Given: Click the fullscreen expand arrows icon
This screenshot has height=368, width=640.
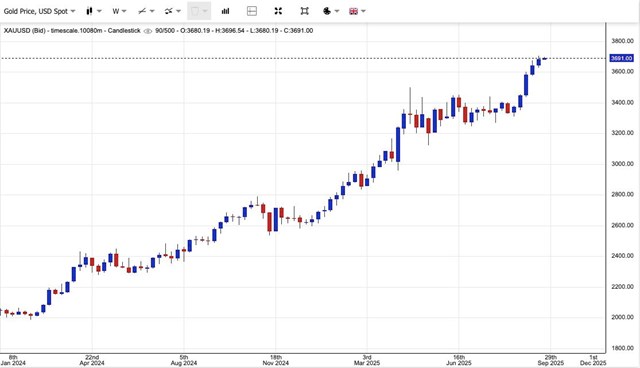Looking at the screenshot, I should [278, 11].
